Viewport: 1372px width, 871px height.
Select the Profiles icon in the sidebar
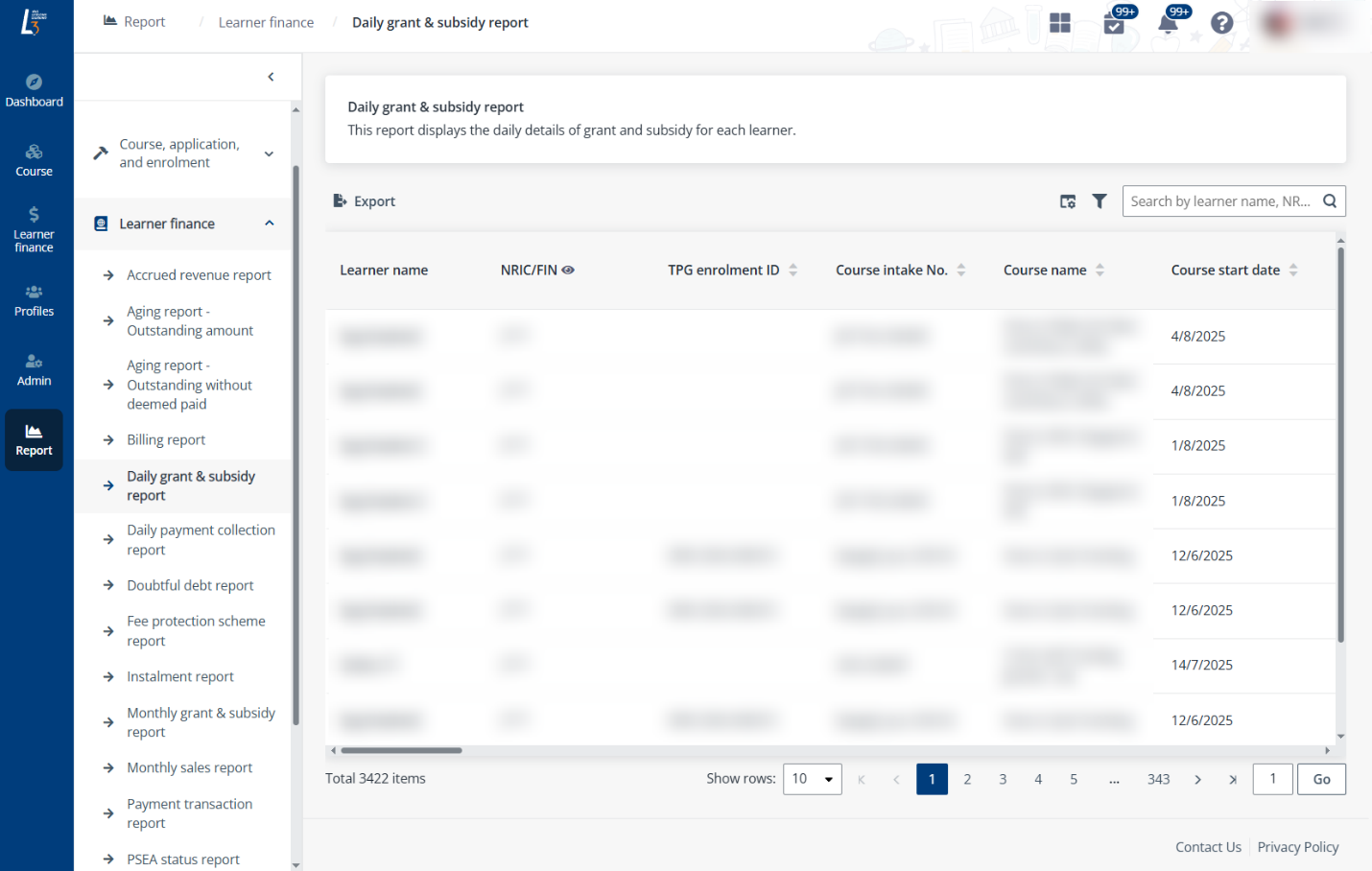(35, 299)
